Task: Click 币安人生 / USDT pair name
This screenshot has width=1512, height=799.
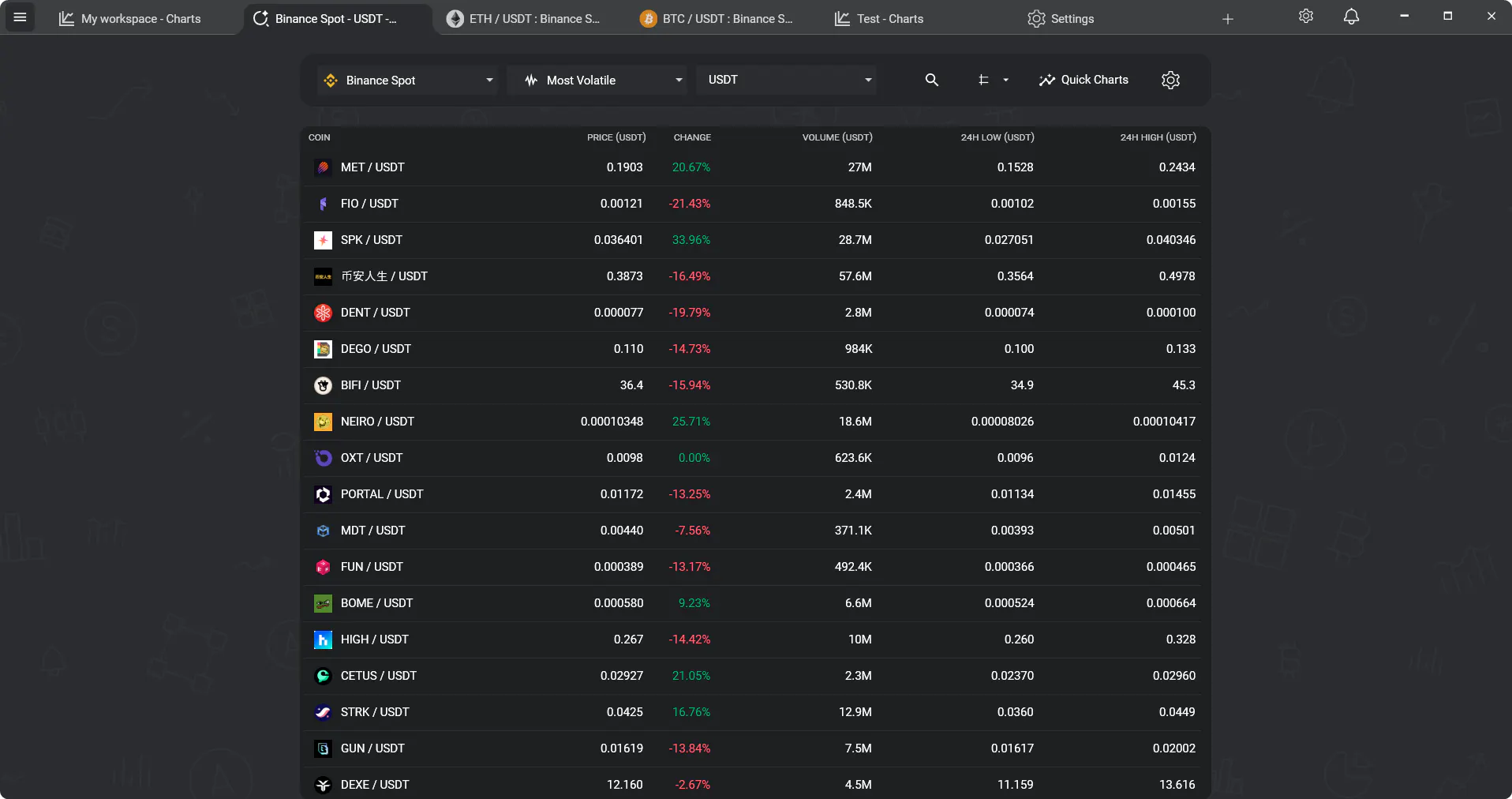Action: (x=384, y=276)
